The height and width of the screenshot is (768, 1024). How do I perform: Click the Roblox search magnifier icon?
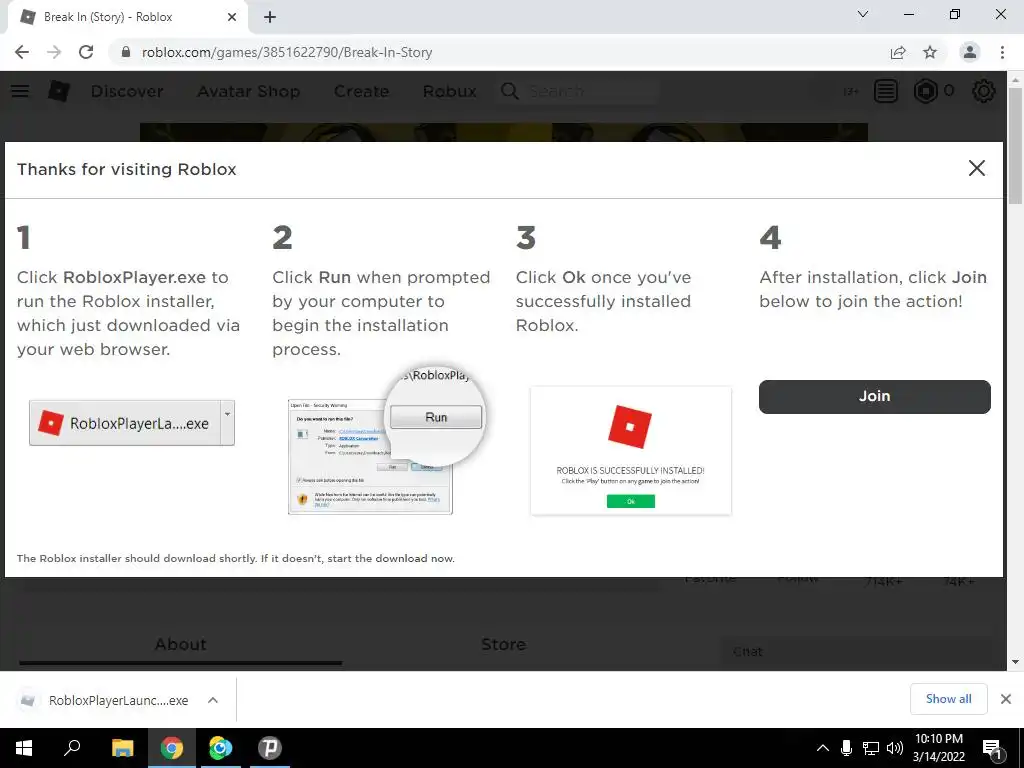510,91
